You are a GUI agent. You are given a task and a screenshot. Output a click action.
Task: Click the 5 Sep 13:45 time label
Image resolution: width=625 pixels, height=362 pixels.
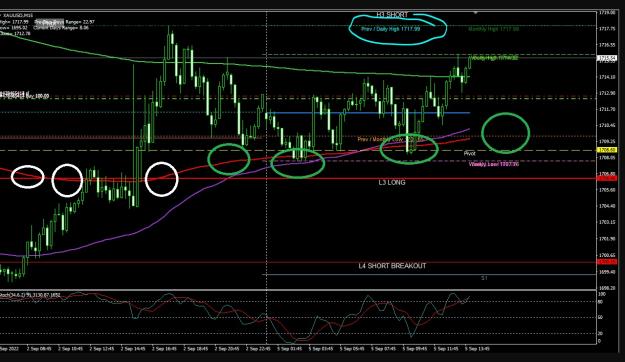(x=477, y=349)
